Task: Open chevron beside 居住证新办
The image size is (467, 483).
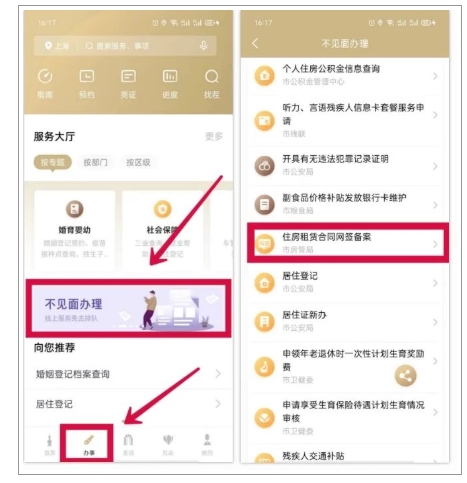Action: click(435, 322)
